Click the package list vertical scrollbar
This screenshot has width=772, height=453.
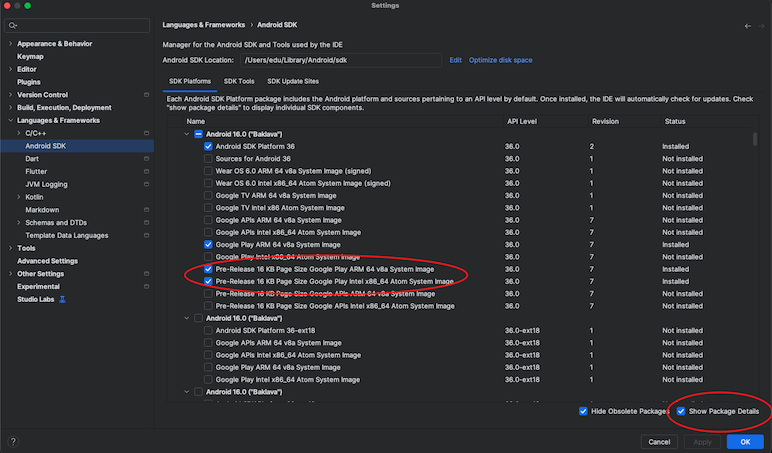point(755,138)
